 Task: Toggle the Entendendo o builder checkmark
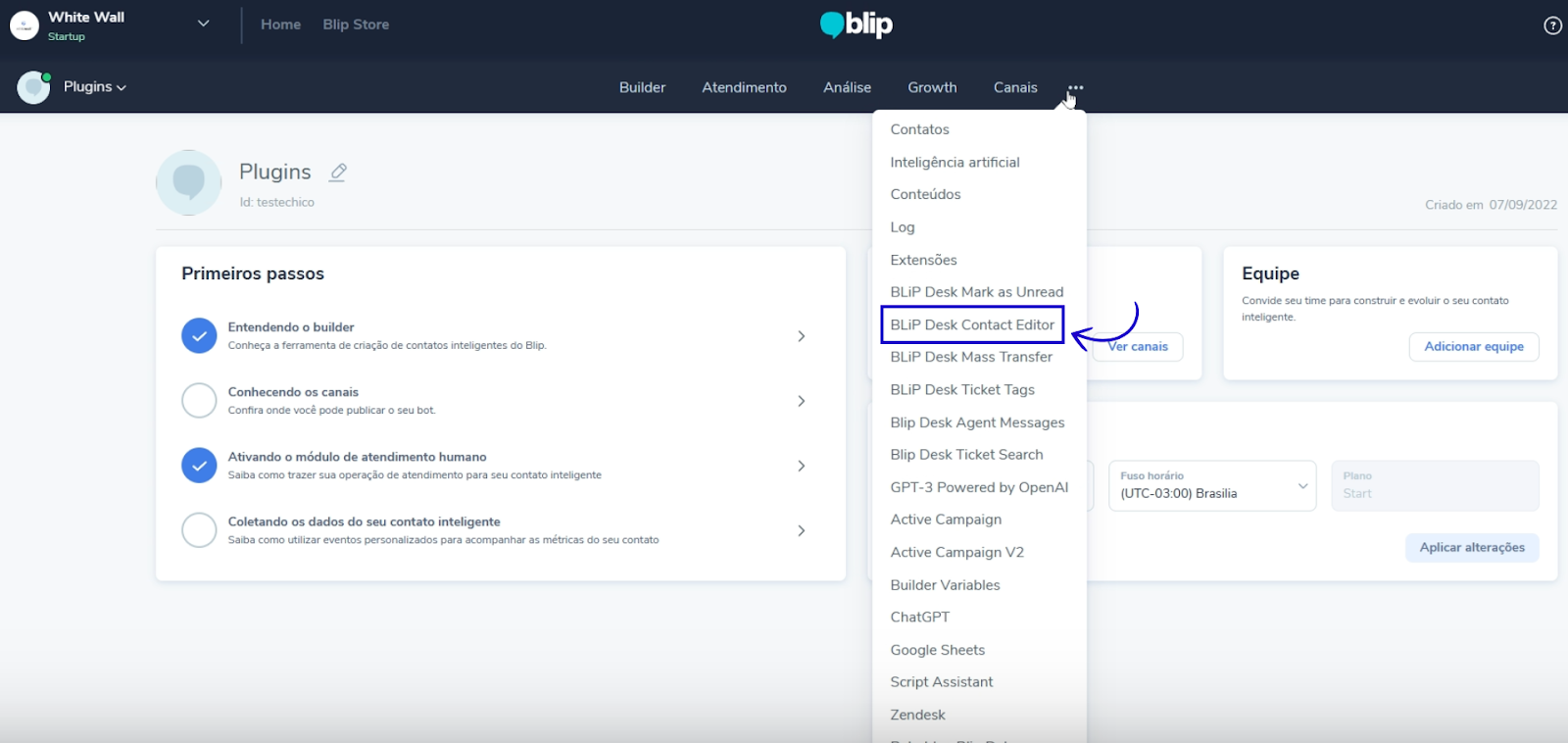pos(199,335)
